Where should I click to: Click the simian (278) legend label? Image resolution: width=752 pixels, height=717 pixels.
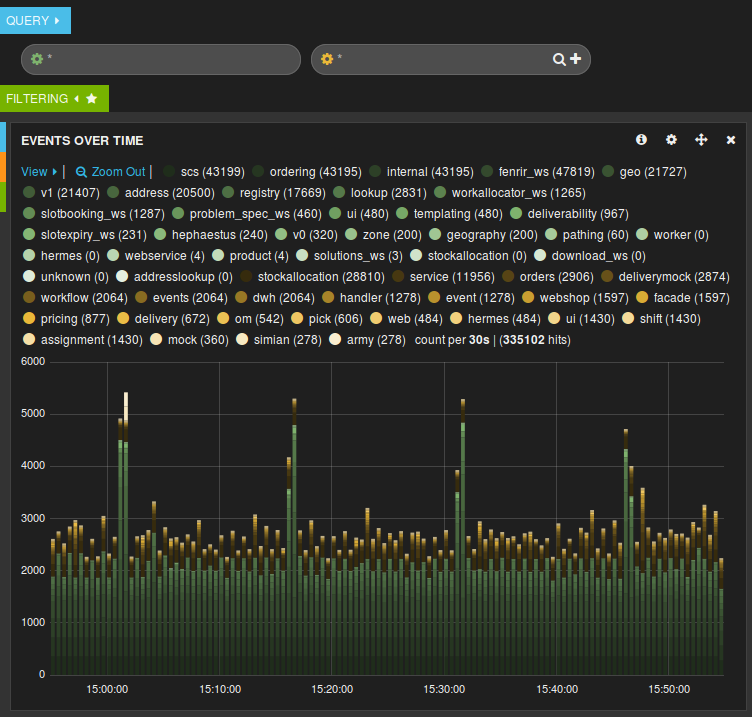point(287,340)
